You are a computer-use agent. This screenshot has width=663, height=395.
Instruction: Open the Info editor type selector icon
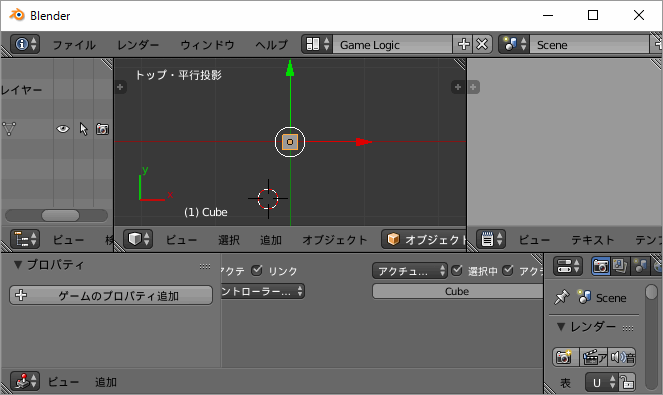click(x=25, y=44)
